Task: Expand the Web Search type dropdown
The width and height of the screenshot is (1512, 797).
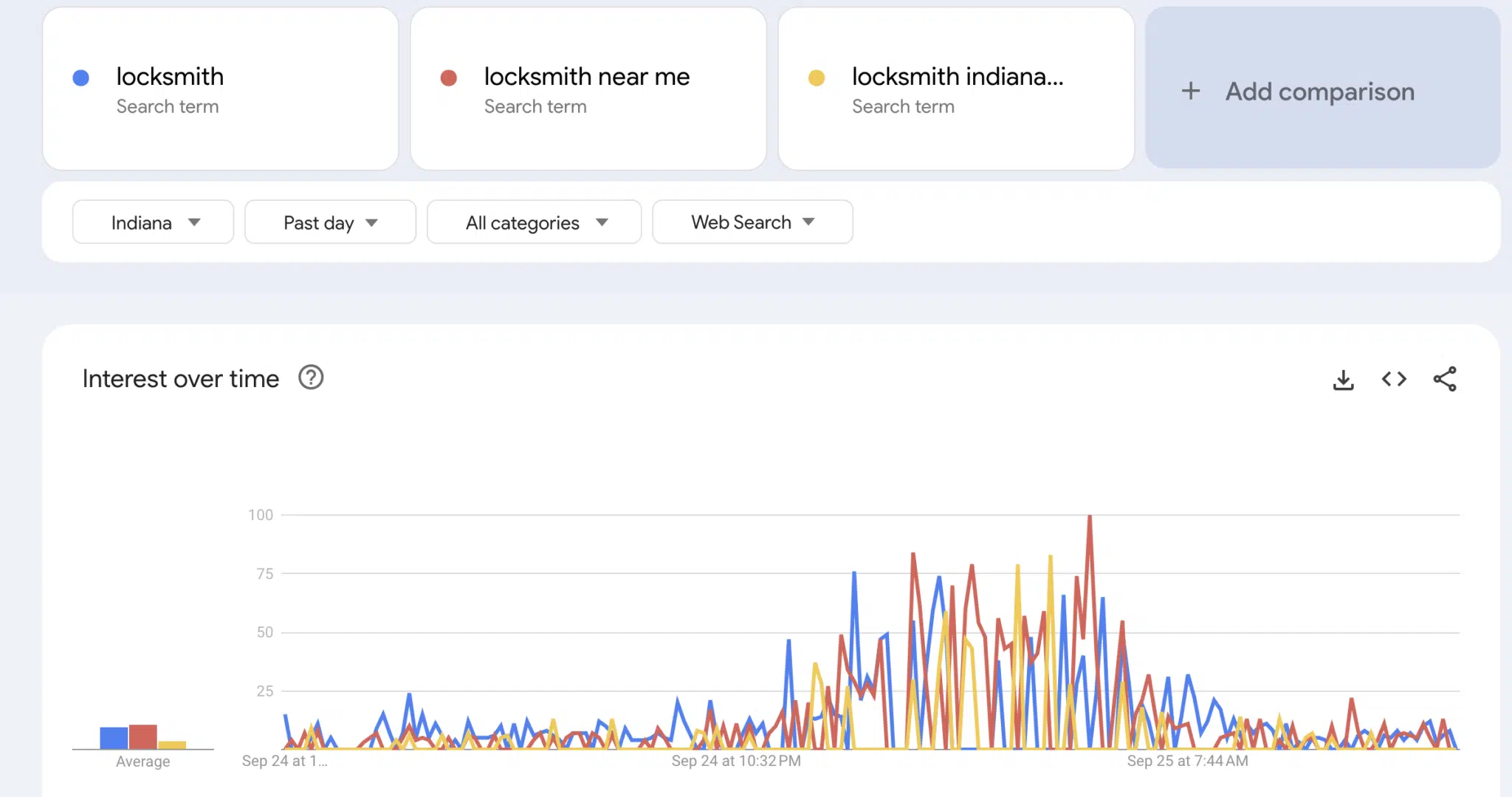Action: click(752, 222)
